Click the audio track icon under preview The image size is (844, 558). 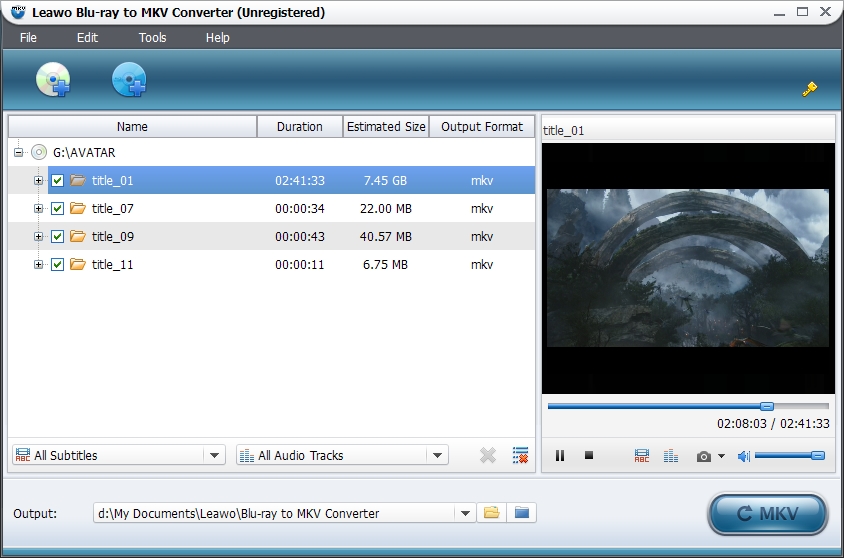[x=671, y=456]
